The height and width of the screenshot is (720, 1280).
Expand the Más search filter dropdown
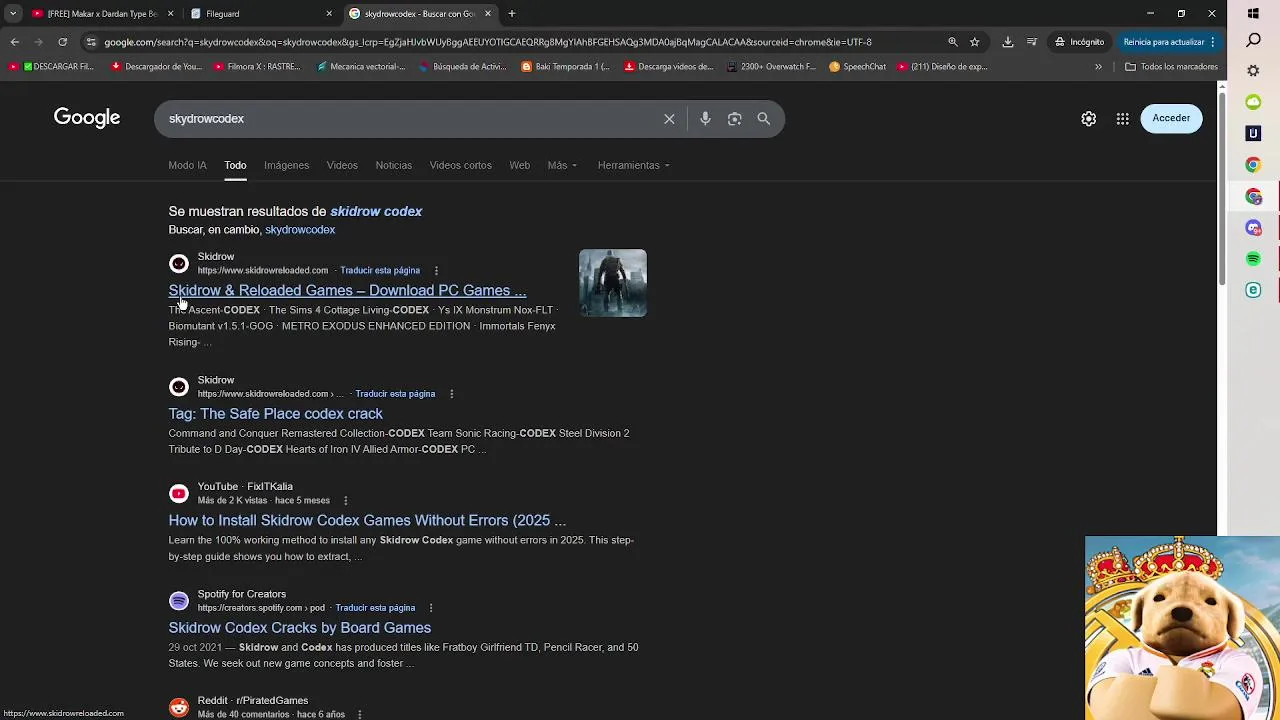coord(562,165)
